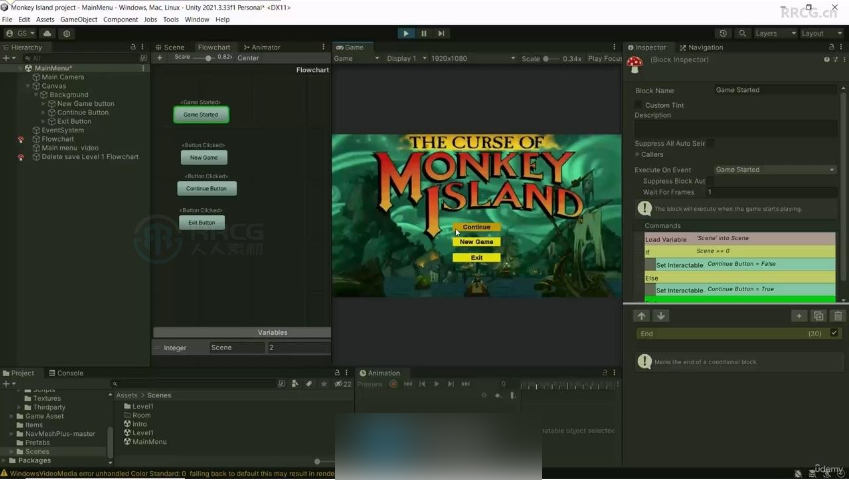Select the Continue Button block in the Flowchart
This screenshot has height=480, width=849.
coord(206,188)
